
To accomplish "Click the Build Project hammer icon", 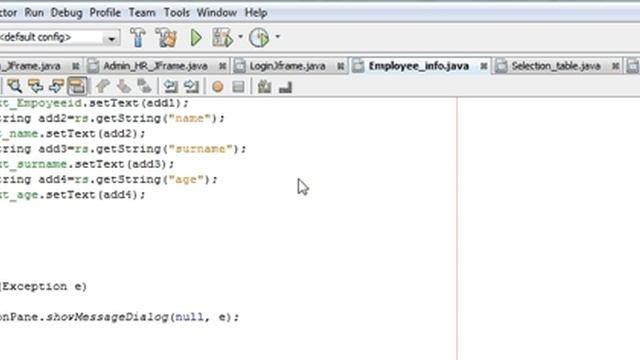I will (138, 38).
